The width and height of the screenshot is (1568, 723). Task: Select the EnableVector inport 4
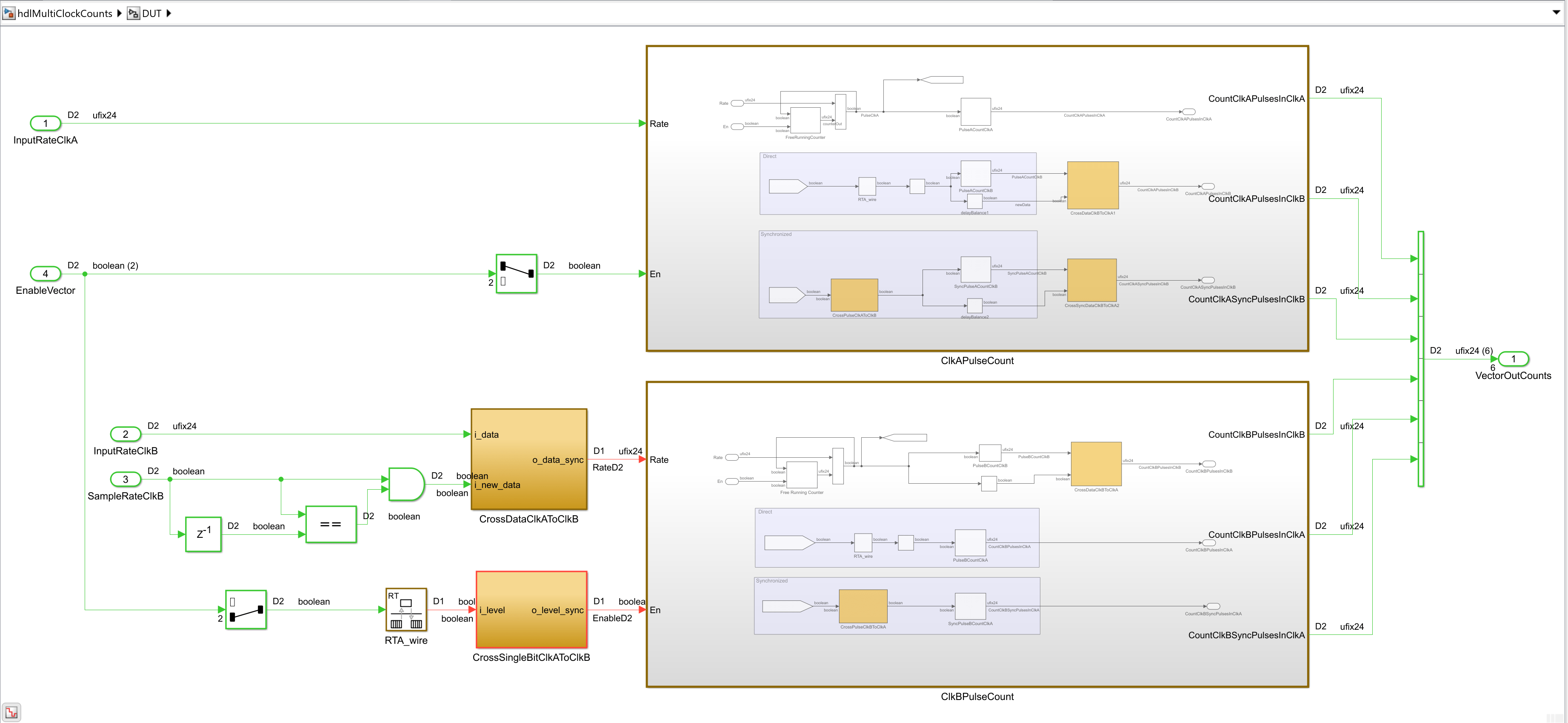[x=46, y=273]
